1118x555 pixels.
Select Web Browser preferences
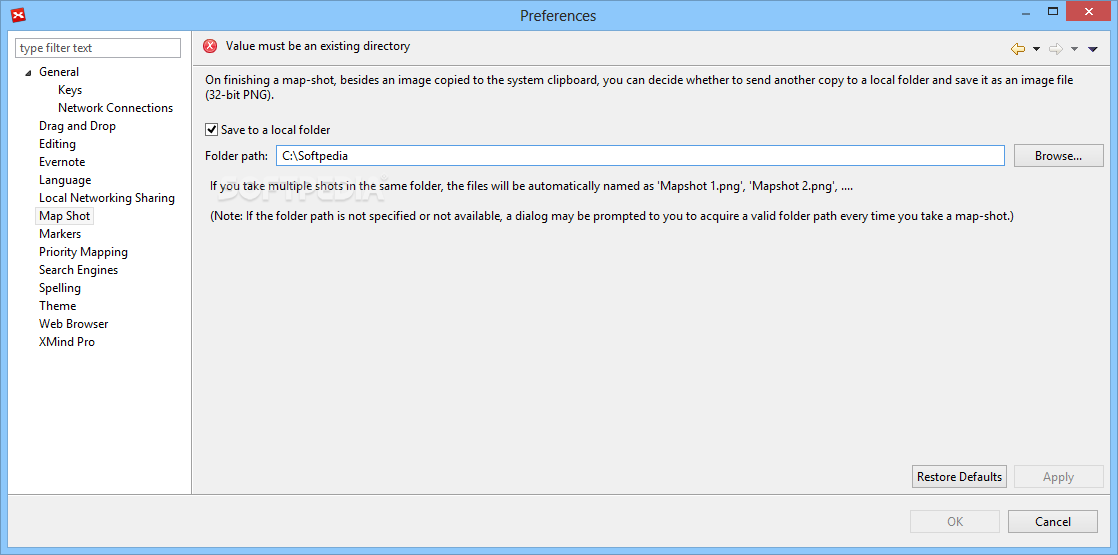73,324
